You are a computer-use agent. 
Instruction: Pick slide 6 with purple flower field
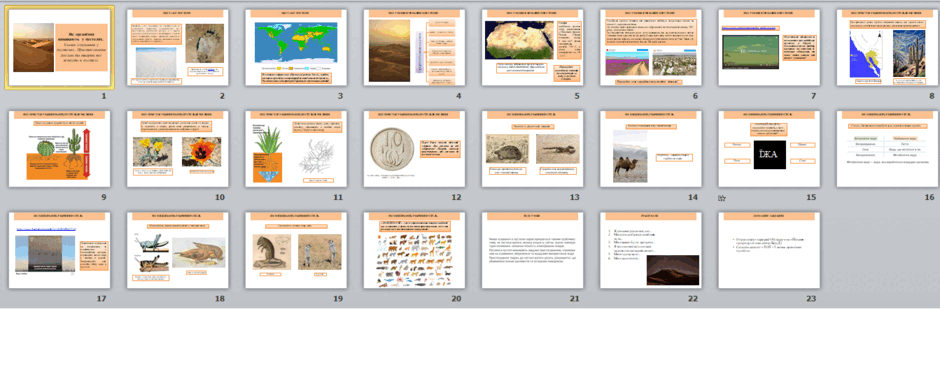(x=651, y=48)
